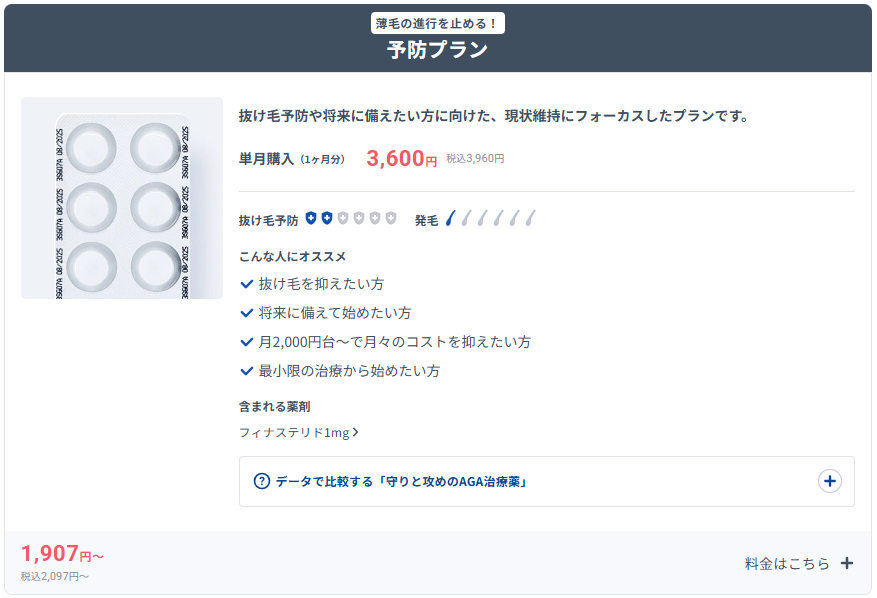This screenshot has height=598, width=877.
Task: Click the chevron arrow after フィナステリド1mg
Action: pos(356,433)
